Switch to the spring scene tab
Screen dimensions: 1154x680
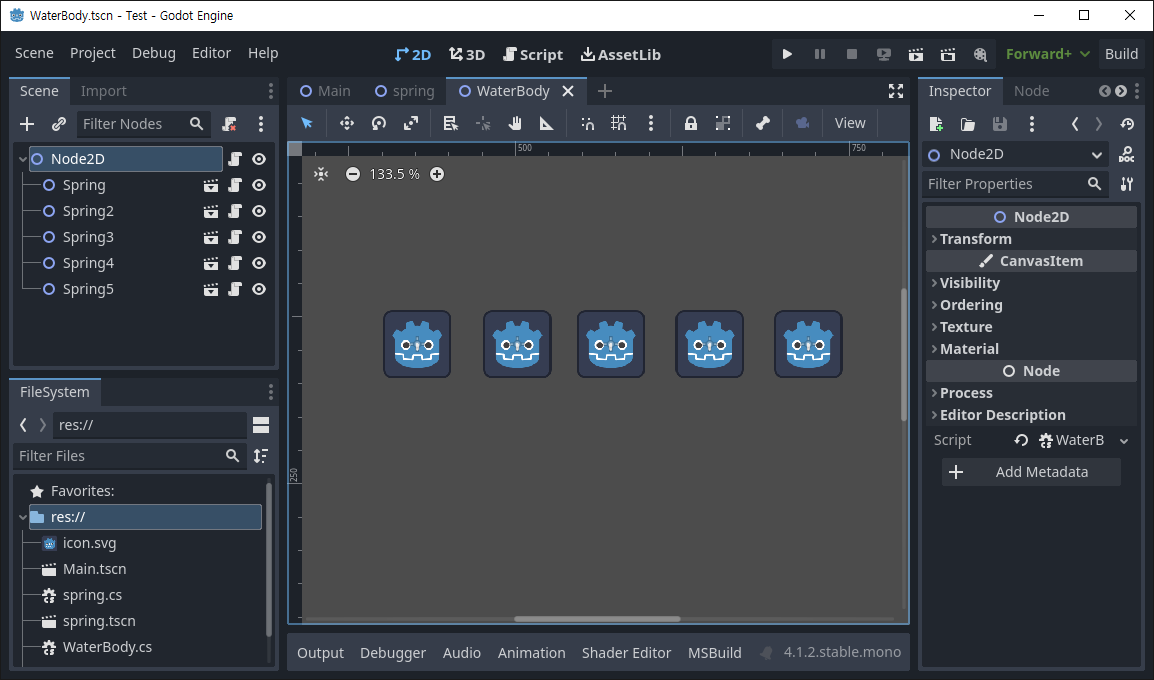coord(405,91)
